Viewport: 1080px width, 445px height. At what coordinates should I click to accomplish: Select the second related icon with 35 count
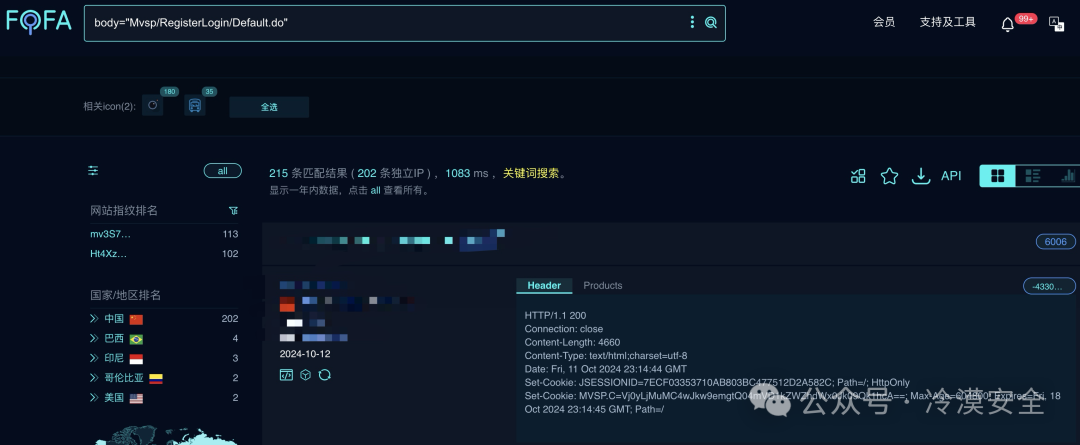coord(195,105)
